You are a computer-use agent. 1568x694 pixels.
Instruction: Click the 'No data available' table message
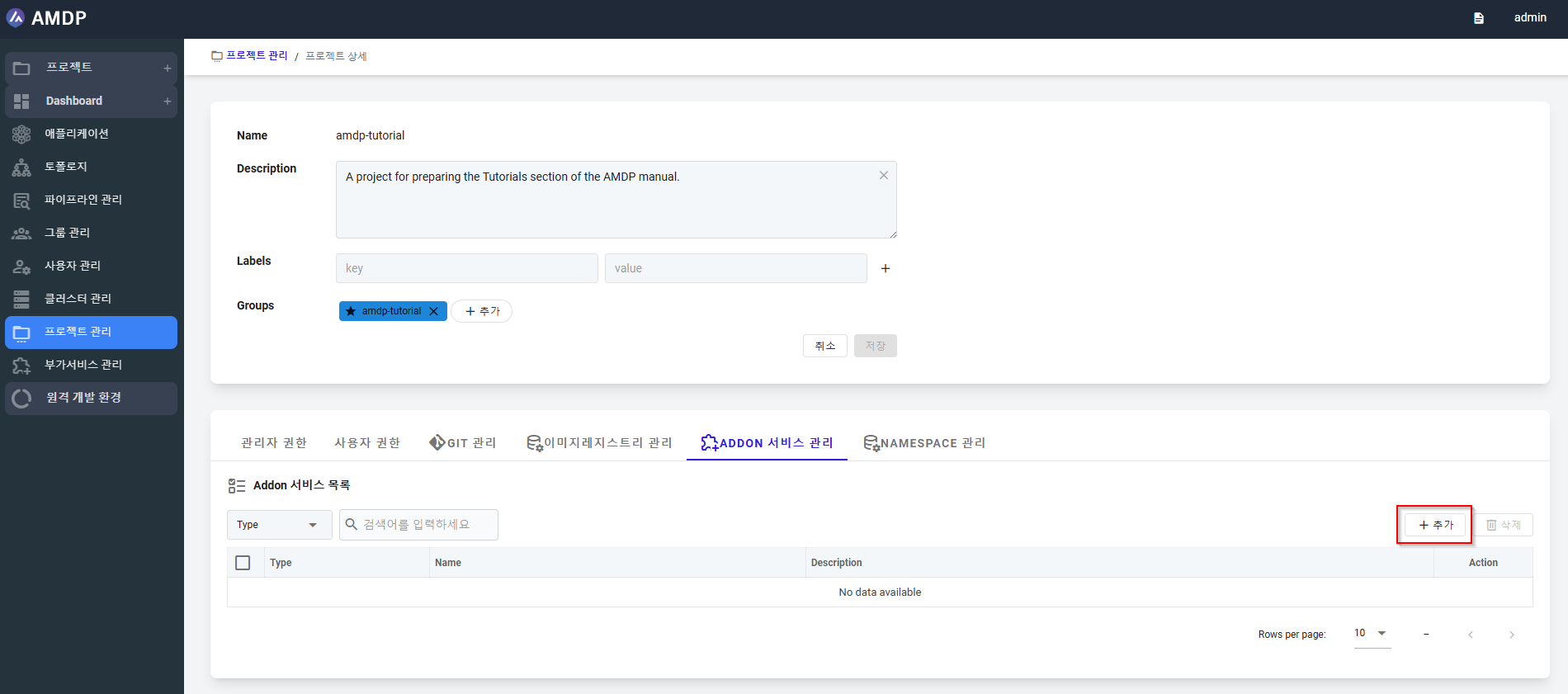(x=880, y=592)
